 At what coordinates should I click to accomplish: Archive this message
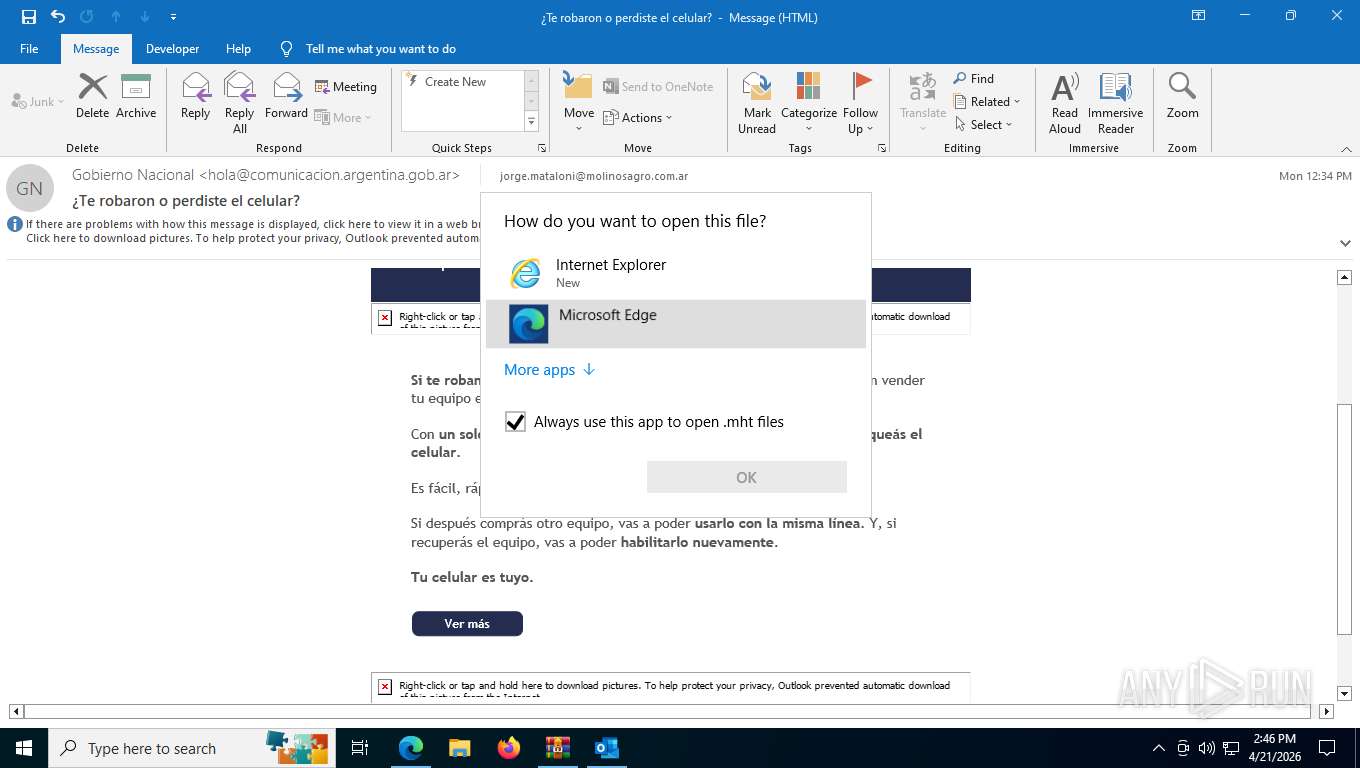click(136, 96)
